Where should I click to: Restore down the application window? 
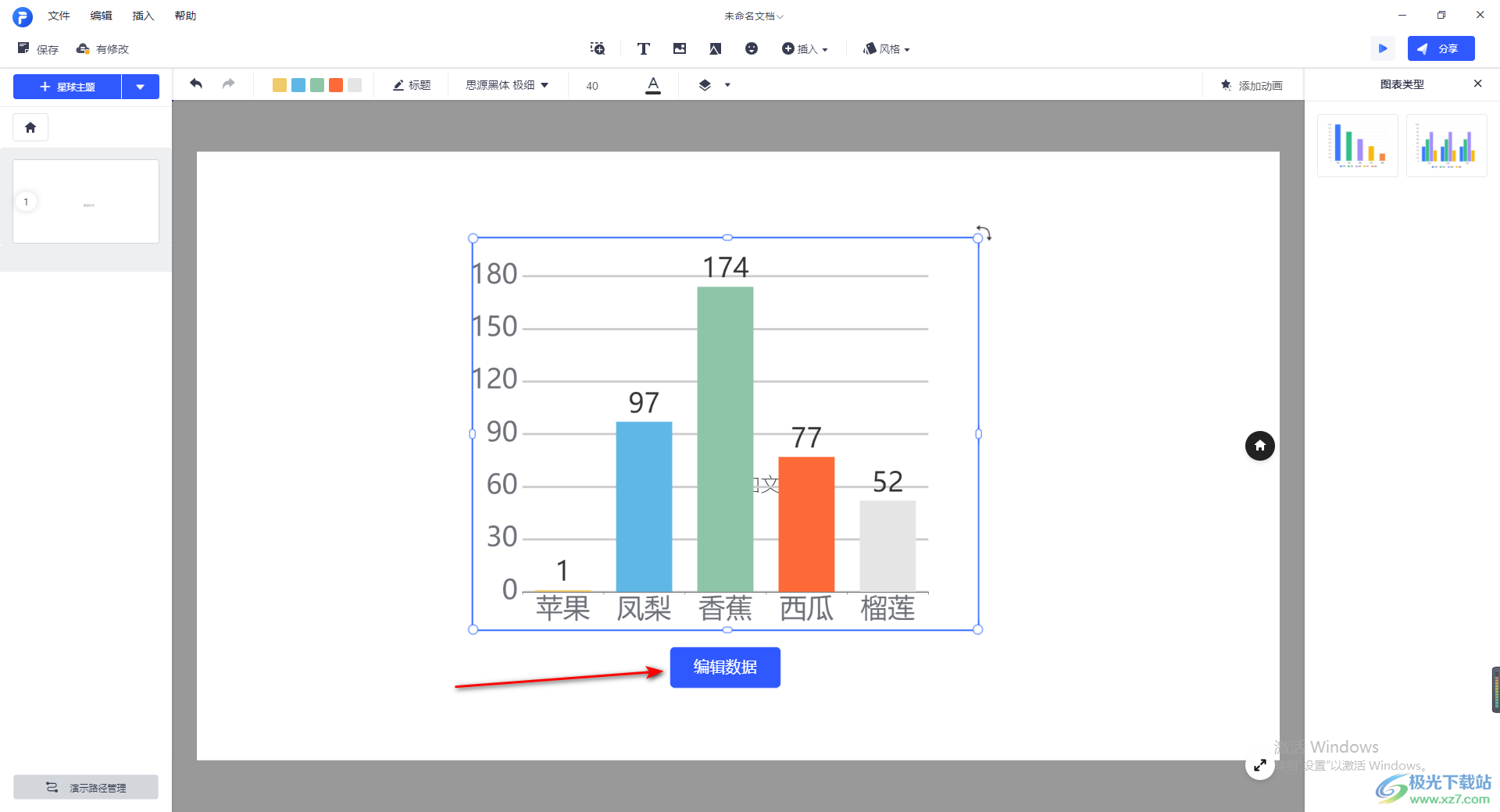tap(1441, 15)
